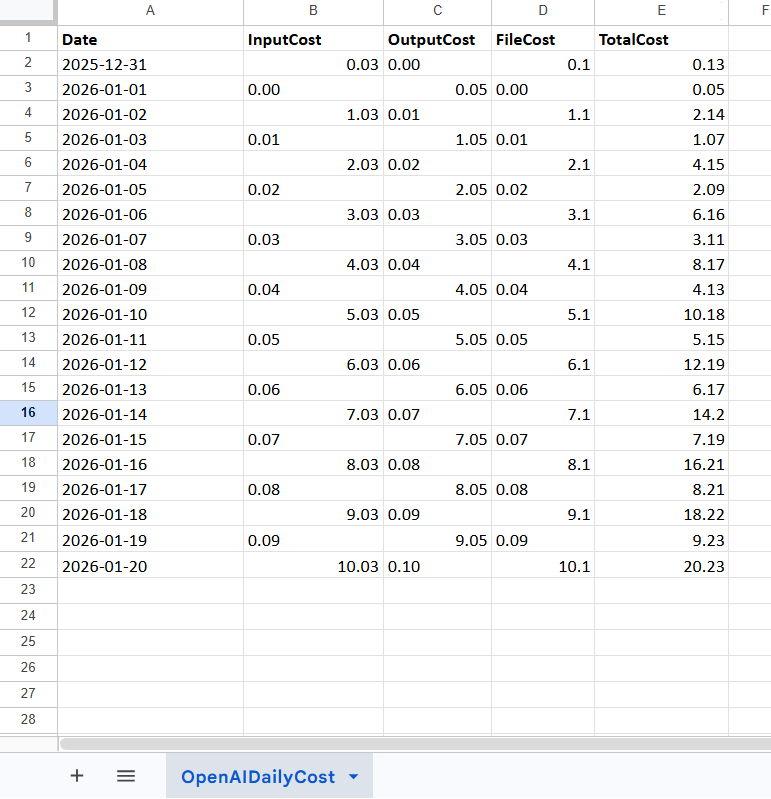Click the horizontal scrollbar

point(415,744)
